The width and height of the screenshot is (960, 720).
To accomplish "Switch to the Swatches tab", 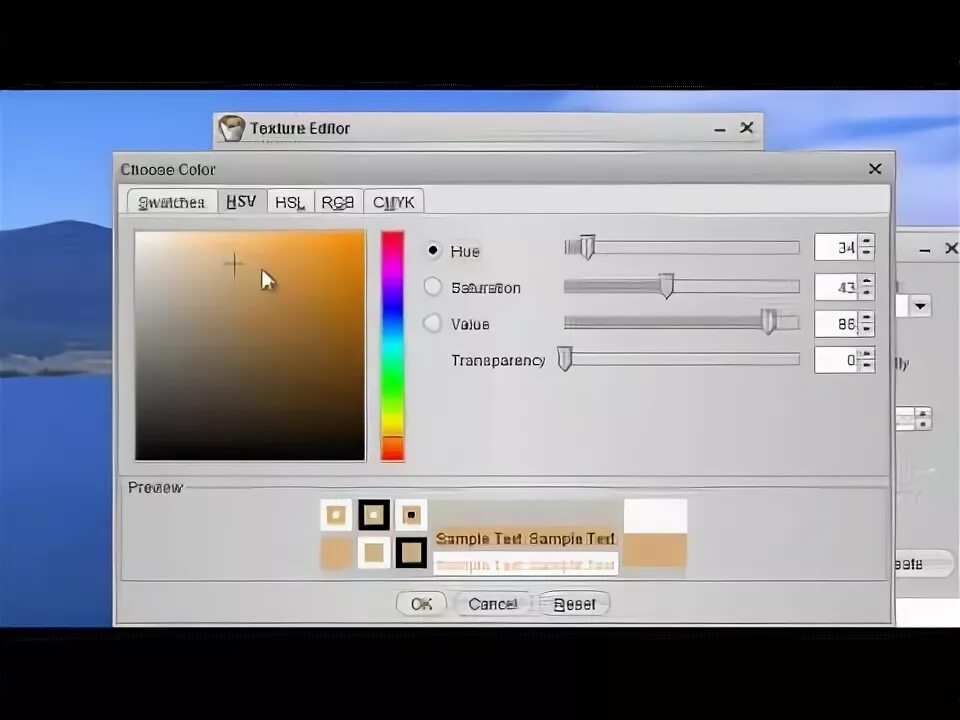I will pyautogui.click(x=171, y=202).
